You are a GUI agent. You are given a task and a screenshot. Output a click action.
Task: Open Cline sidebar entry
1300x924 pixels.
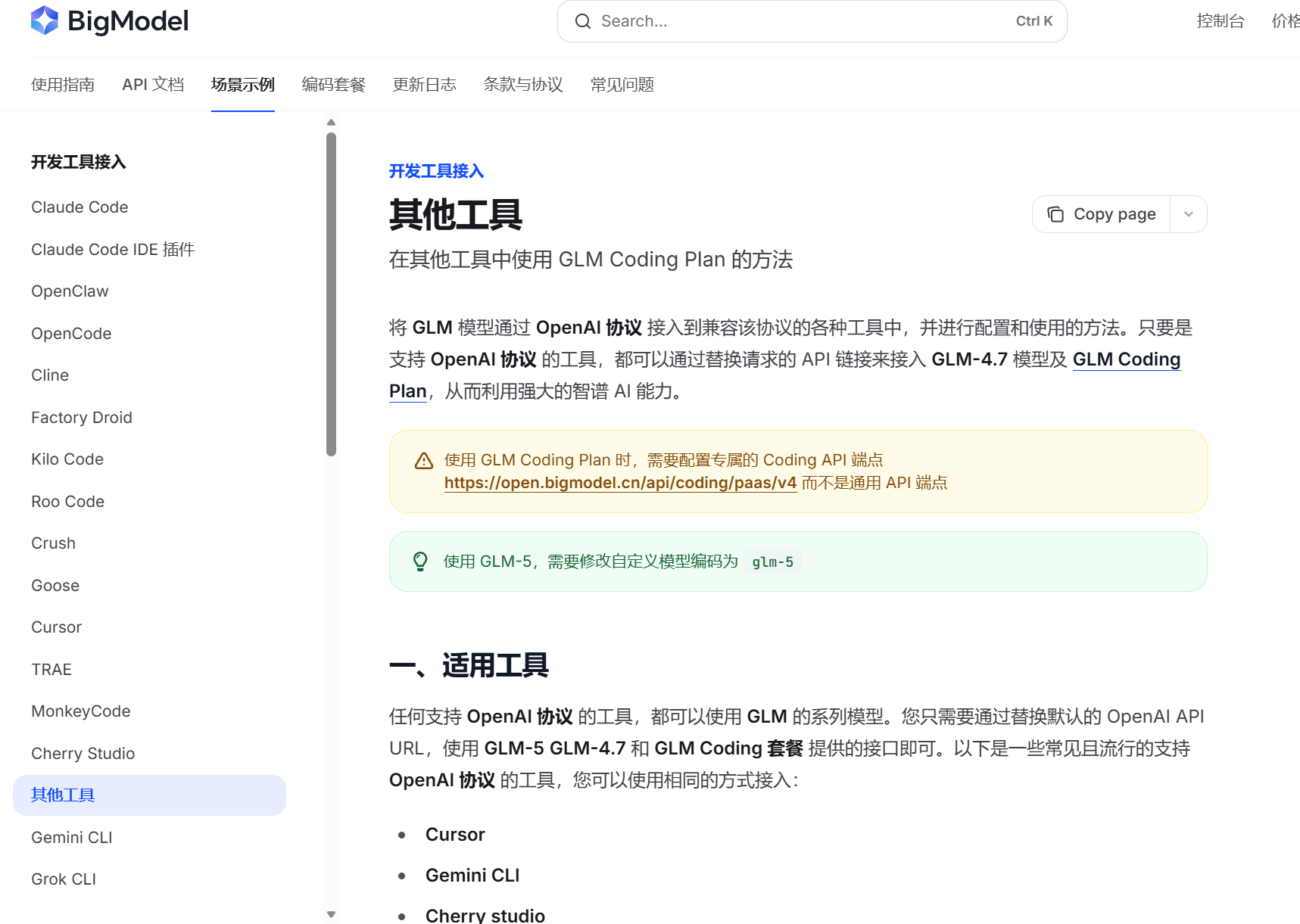click(50, 375)
